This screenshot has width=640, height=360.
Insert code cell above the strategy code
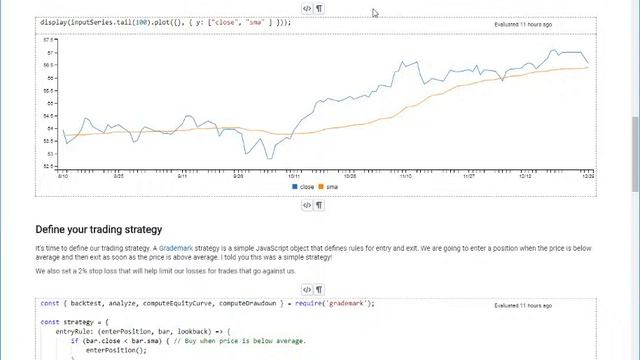(307, 290)
